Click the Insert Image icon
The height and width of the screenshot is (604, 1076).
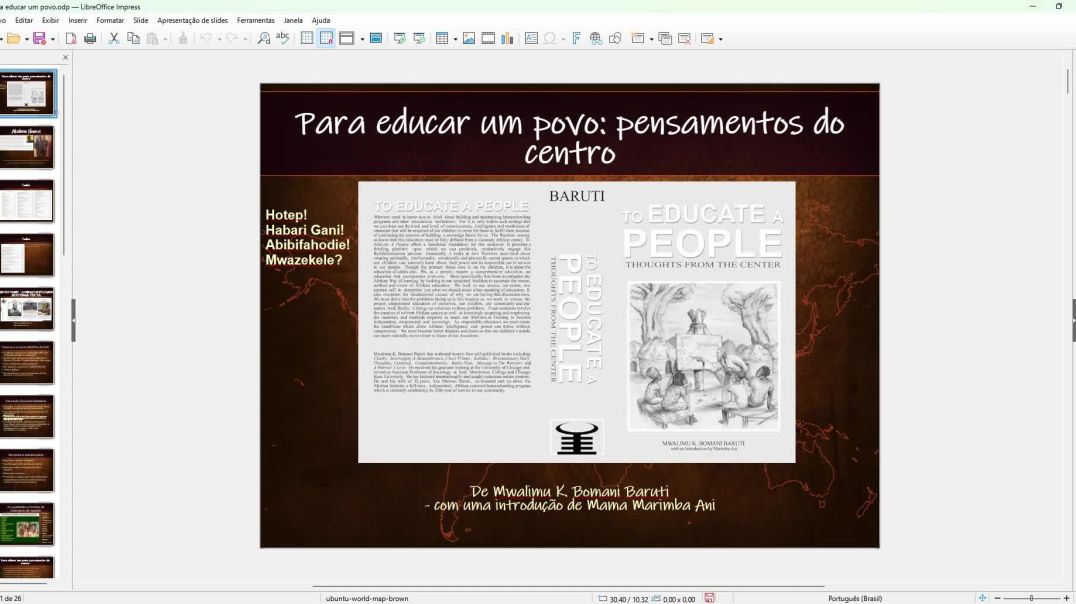click(x=469, y=38)
